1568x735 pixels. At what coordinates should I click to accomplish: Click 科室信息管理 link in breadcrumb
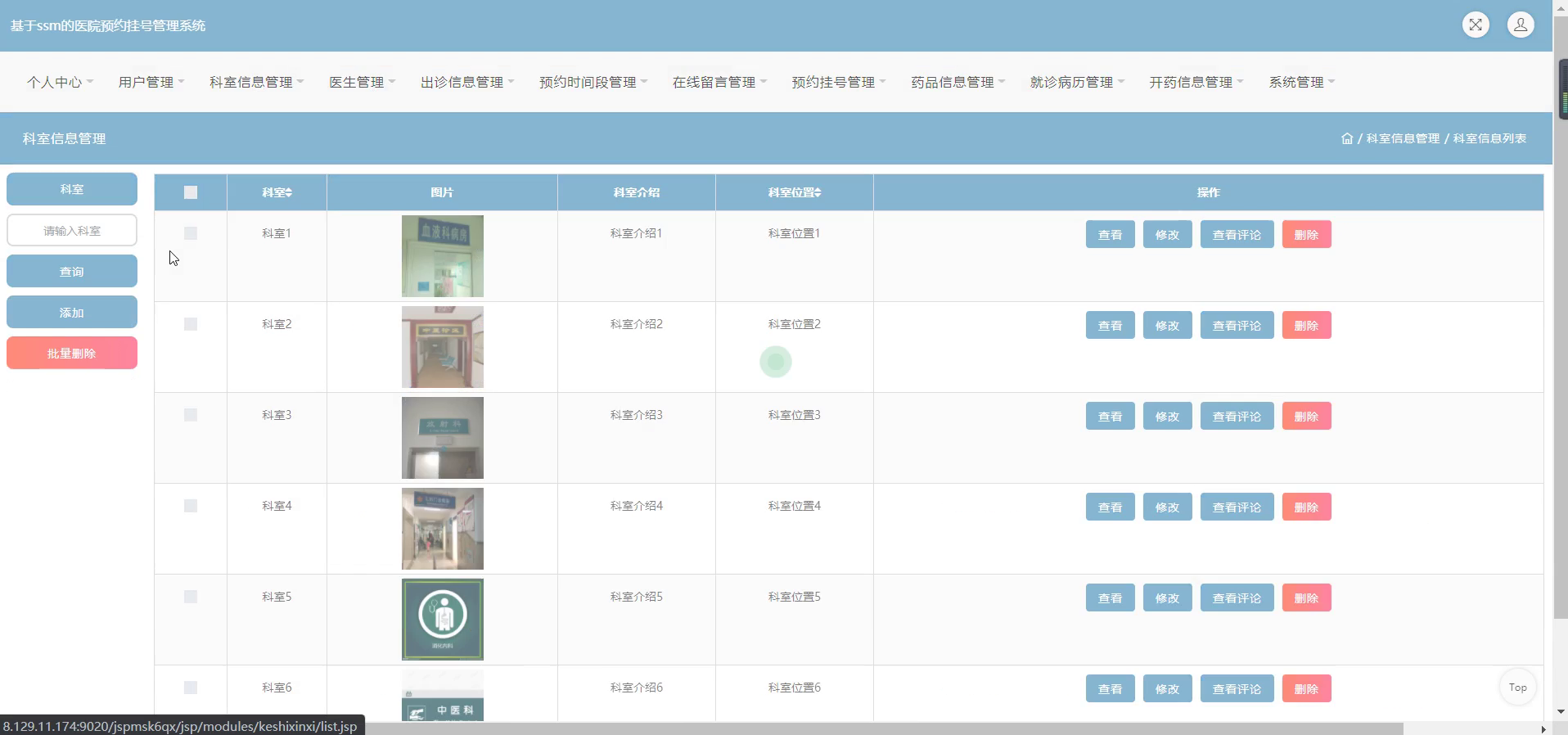1403,138
